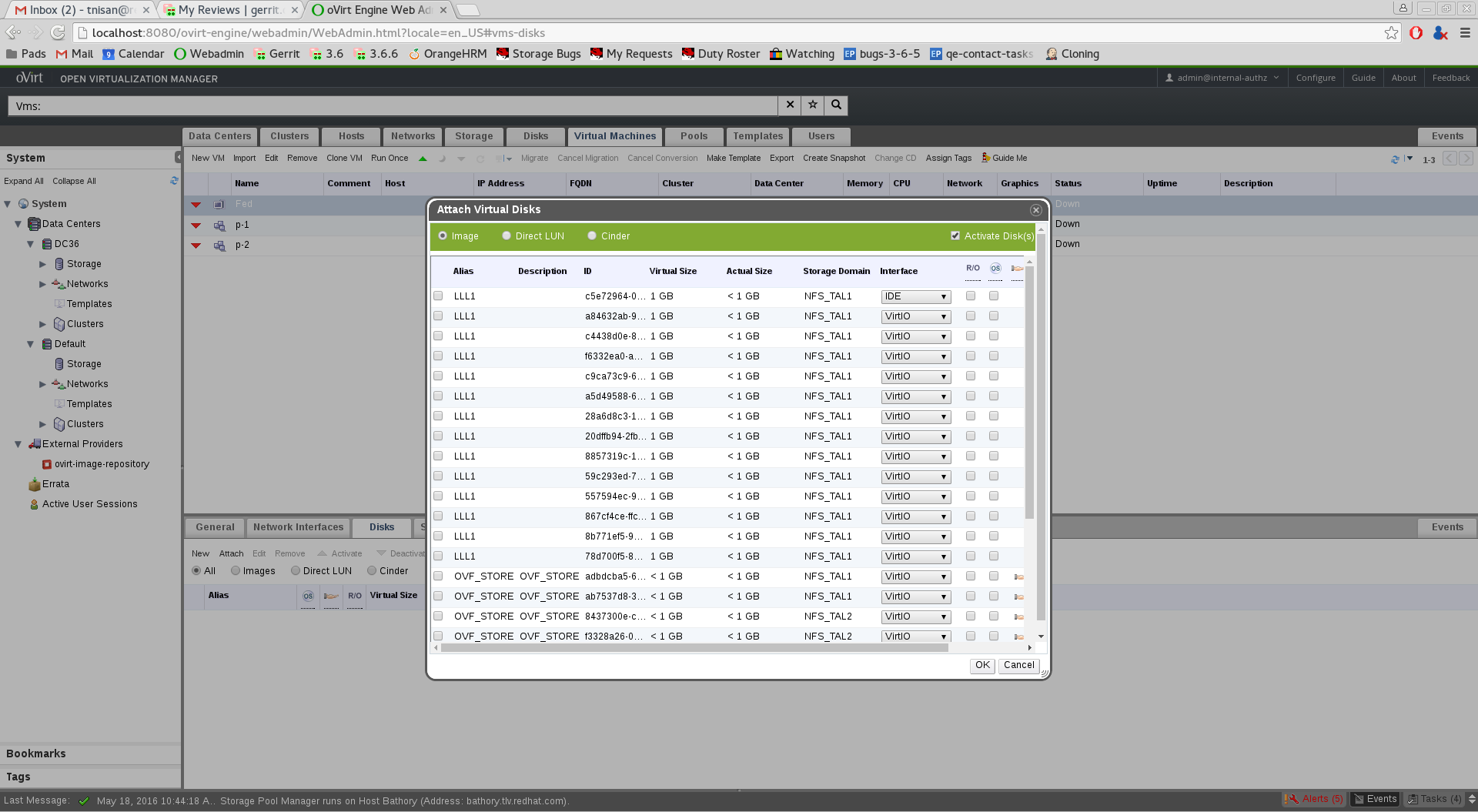Click the Guide Me icon

click(986, 158)
